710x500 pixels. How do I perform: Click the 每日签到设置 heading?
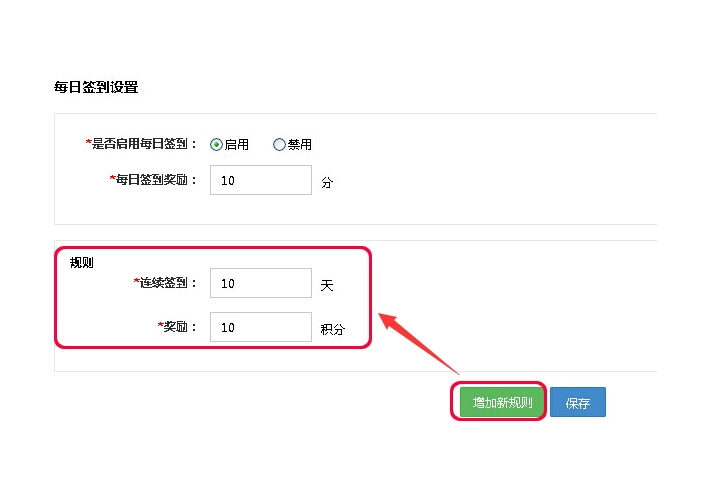[96, 87]
